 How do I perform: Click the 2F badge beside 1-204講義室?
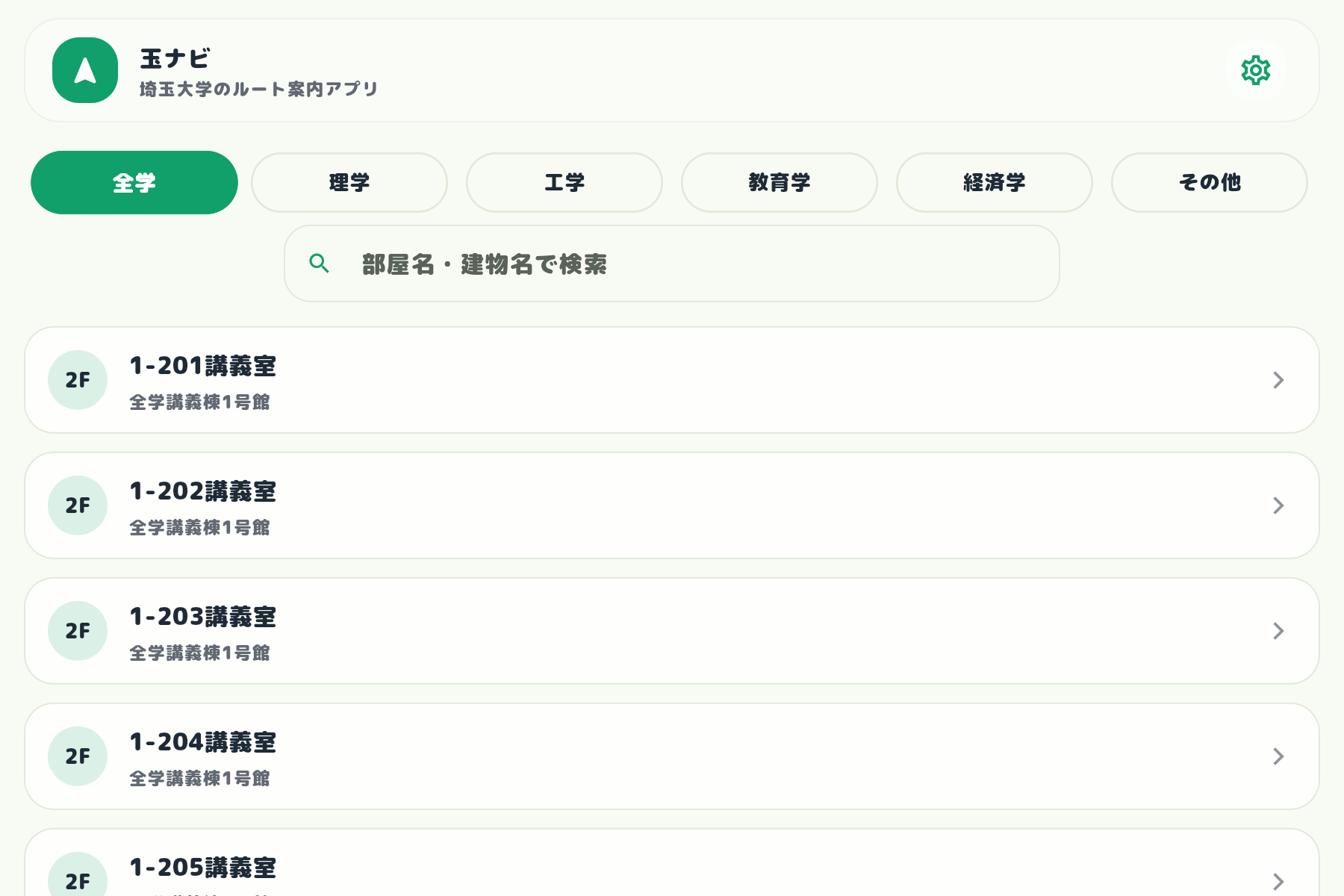77,756
